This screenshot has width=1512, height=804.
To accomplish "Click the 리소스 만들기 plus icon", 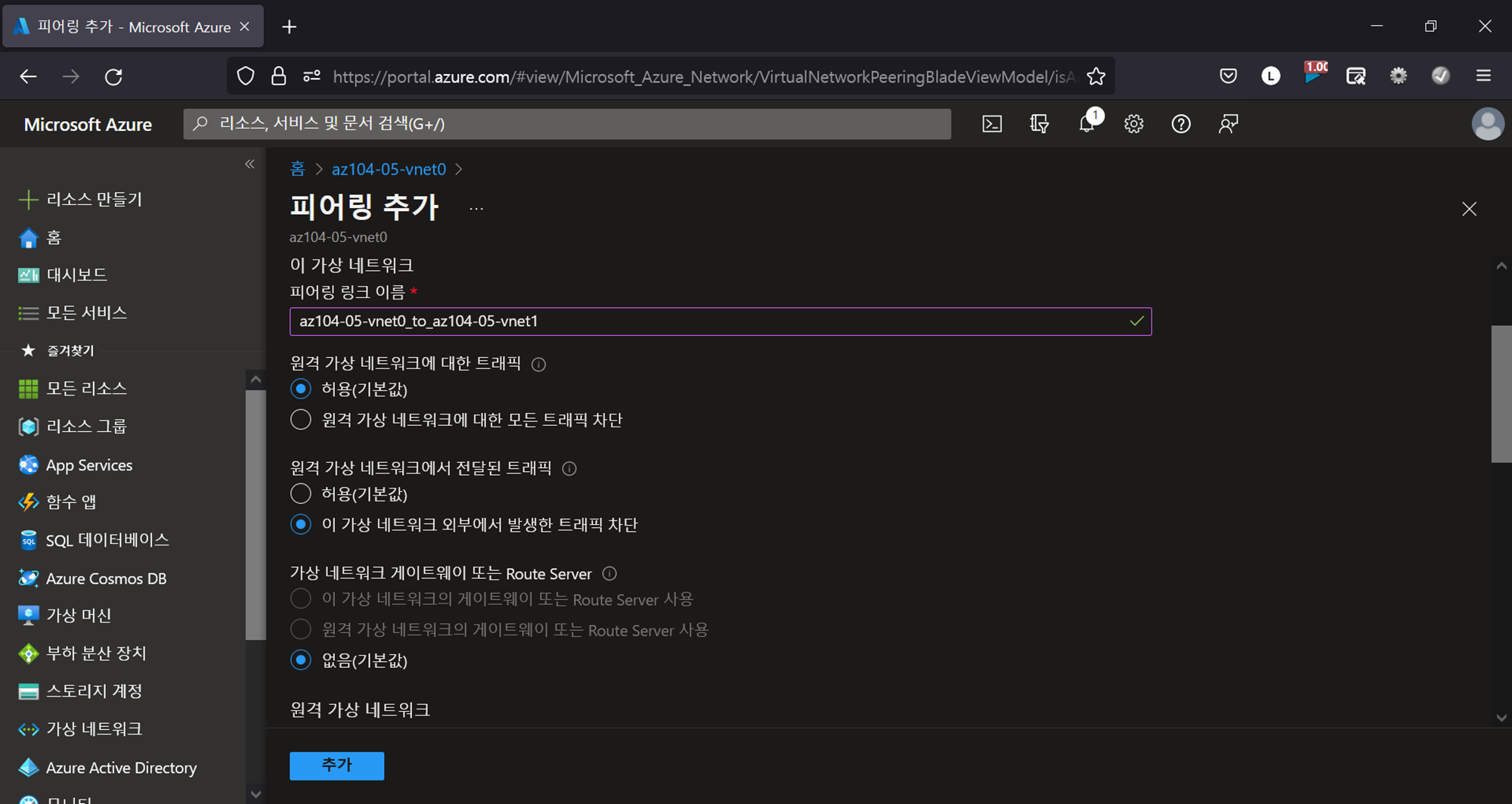I will pos(28,199).
